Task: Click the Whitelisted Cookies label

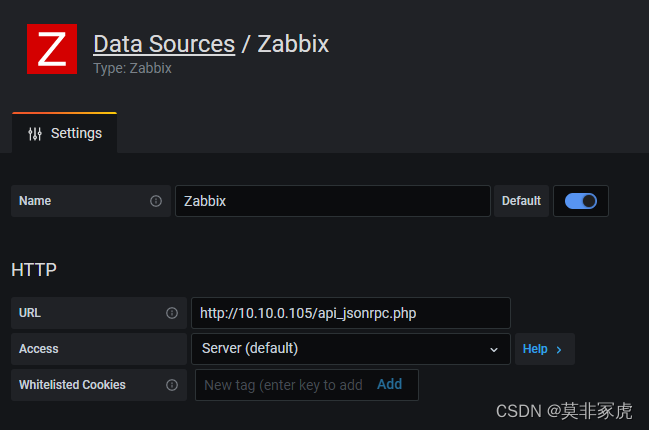Action: 72,385
